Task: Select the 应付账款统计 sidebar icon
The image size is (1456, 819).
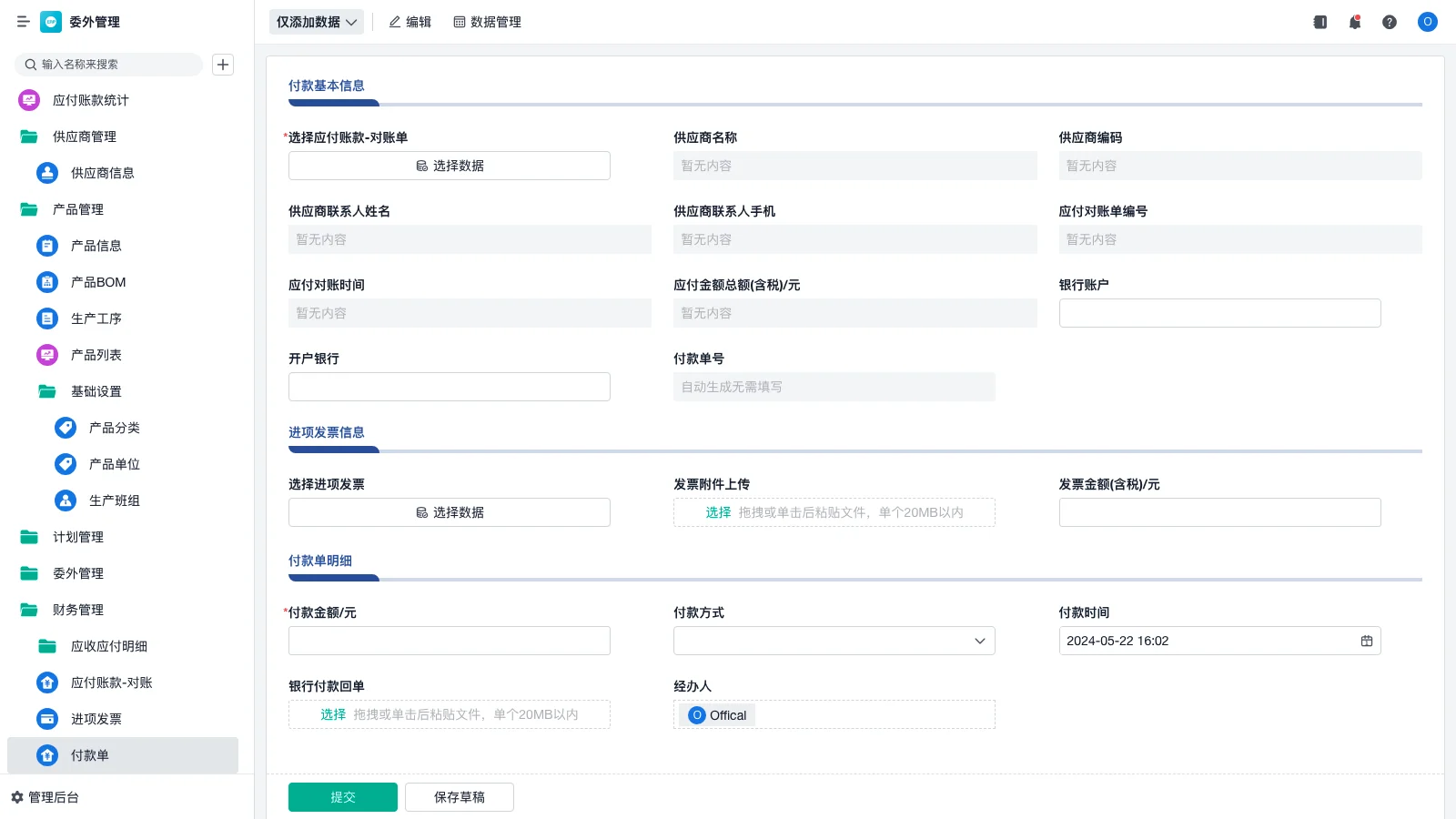Action: 28,100
